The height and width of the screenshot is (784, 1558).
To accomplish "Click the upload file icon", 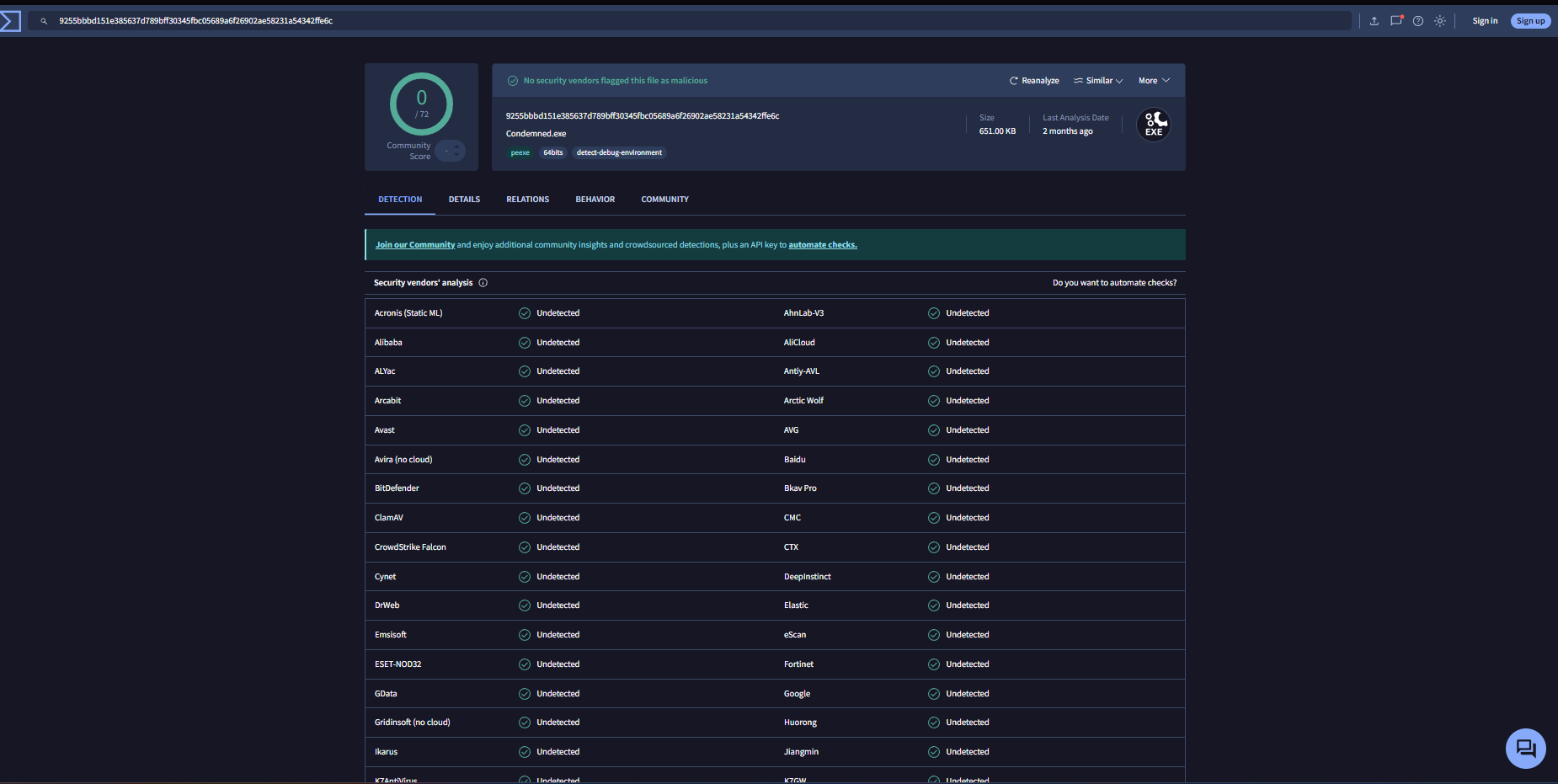I will [x=1374, y=21].
